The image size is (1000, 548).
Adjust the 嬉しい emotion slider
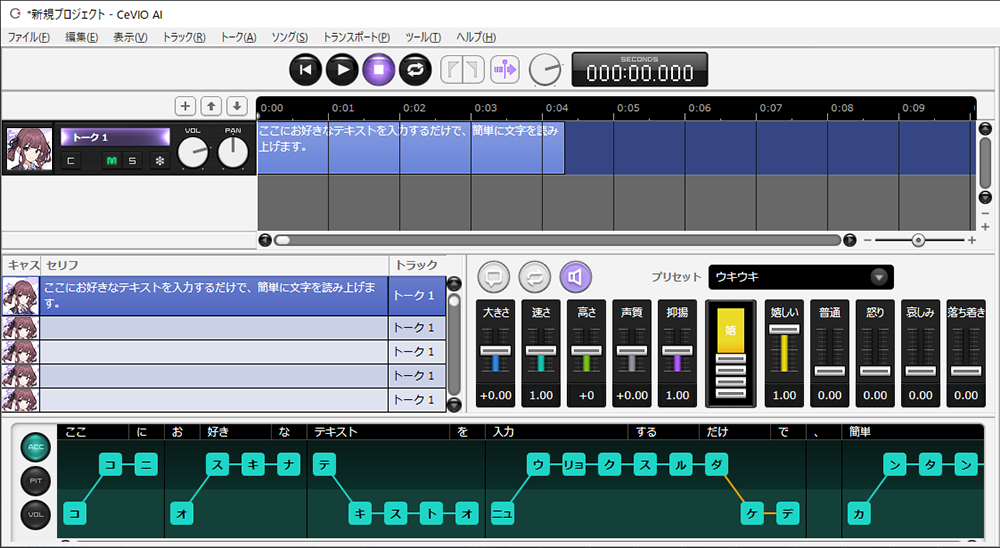coord(784,329)
